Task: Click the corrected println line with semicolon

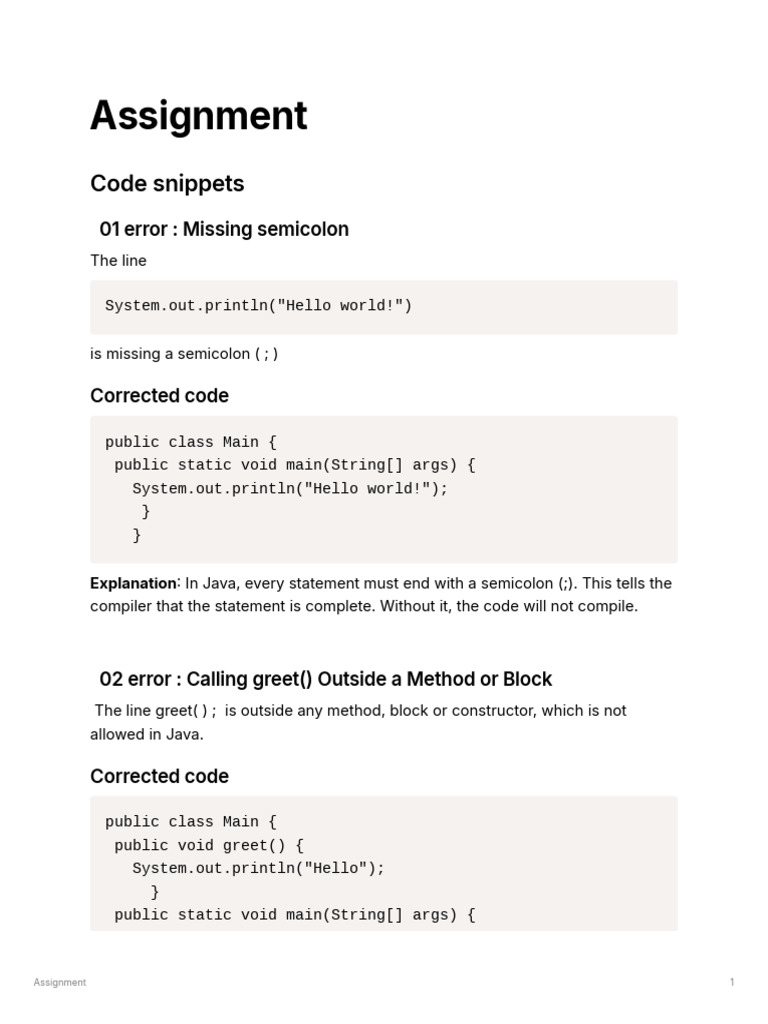Action: (x=290, y=488)
